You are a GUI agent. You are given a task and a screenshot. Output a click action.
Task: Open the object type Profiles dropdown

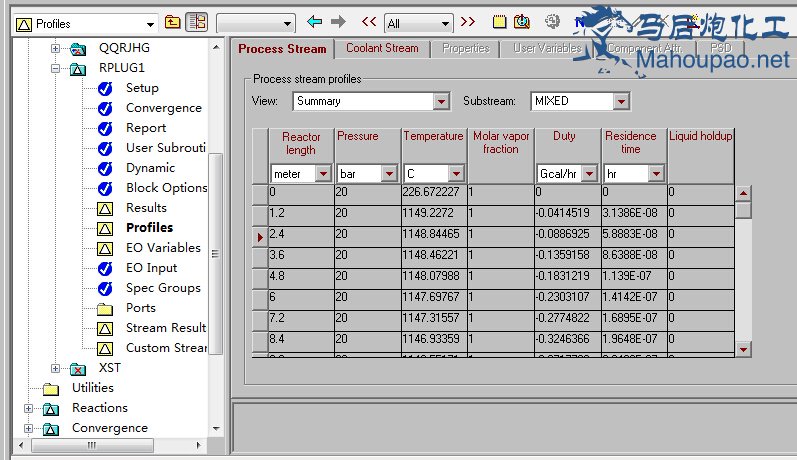[150, 24]
